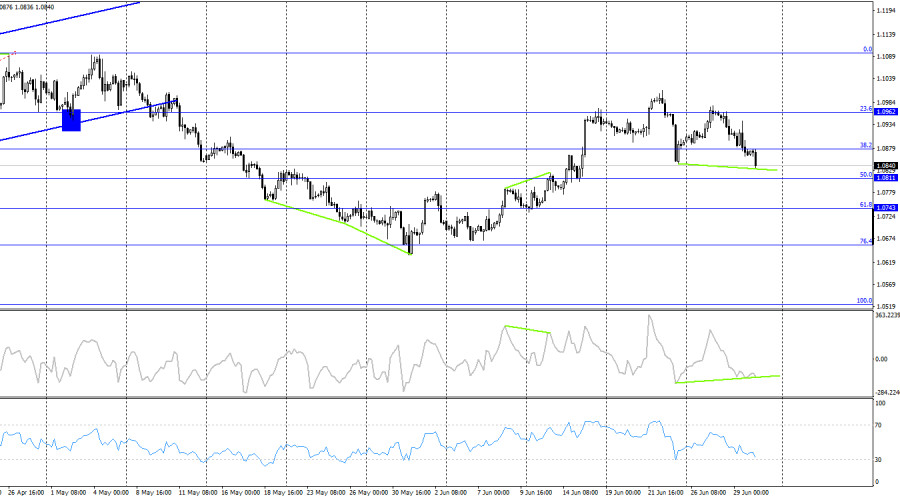Select the green divergence line under late-June oscillator lows
Viewport: 900px width, 500px height.
[x=726, y=379]
